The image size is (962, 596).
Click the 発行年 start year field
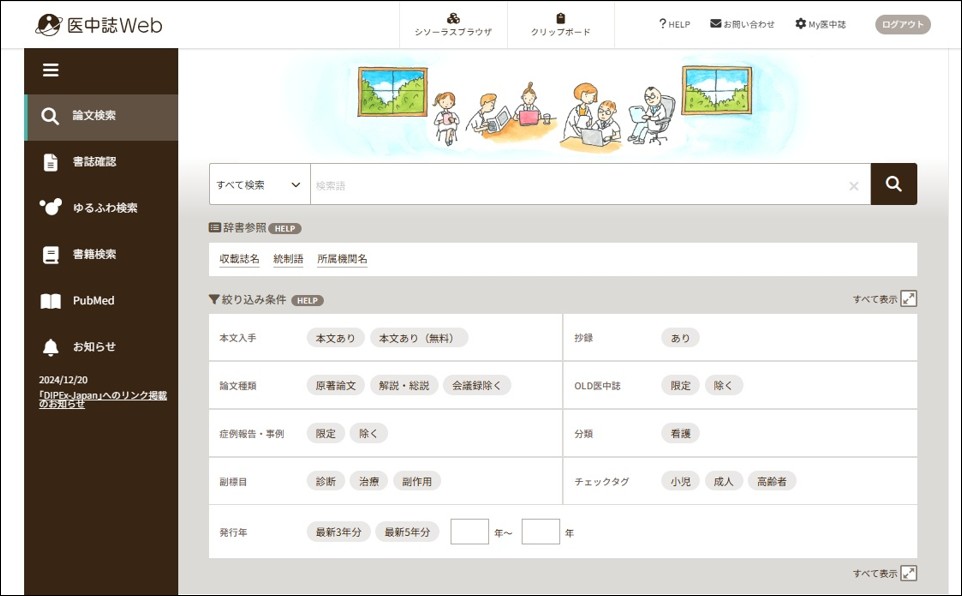(469, 532)
